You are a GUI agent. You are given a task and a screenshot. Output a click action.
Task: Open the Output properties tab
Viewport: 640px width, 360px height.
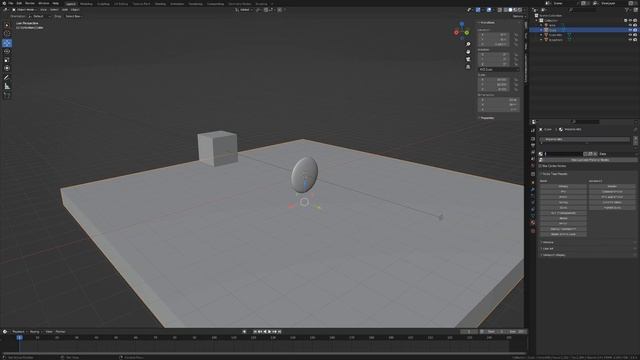pos(533,146)
